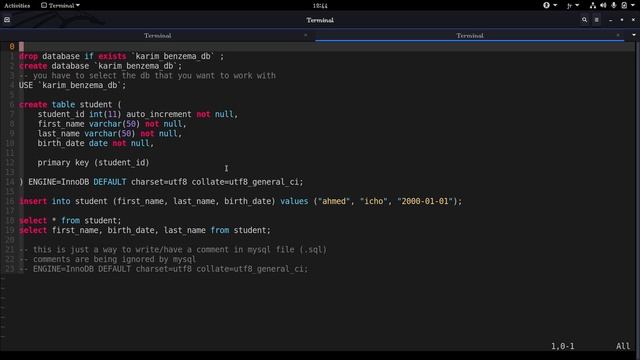Click comment 'comments are being ignored by mysql'
640x360 pixels.
107,259
